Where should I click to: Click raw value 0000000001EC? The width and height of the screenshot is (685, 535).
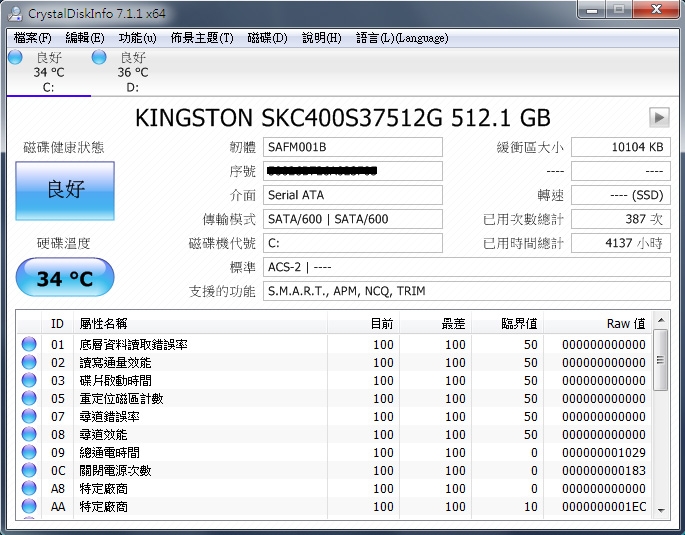604,506
